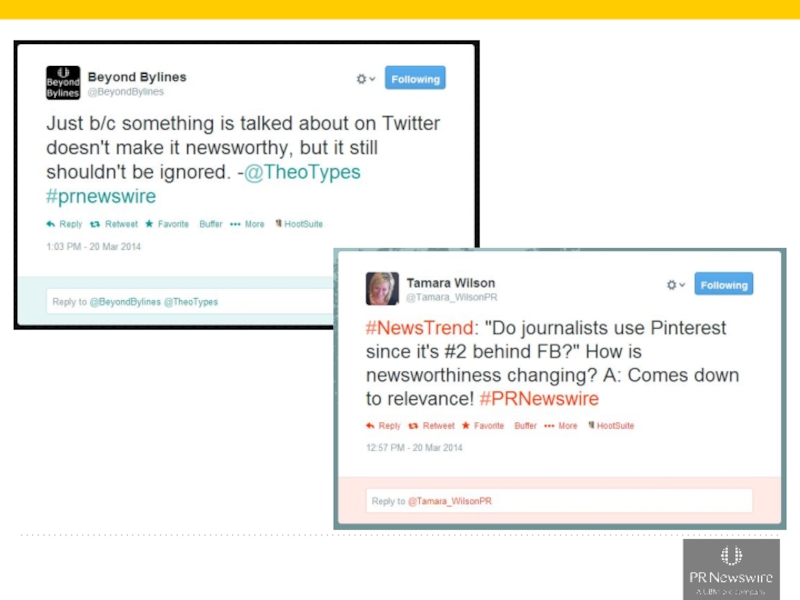Open the 12:57 PM - 20 Mar 2014 timestamp

coord(414,447)
